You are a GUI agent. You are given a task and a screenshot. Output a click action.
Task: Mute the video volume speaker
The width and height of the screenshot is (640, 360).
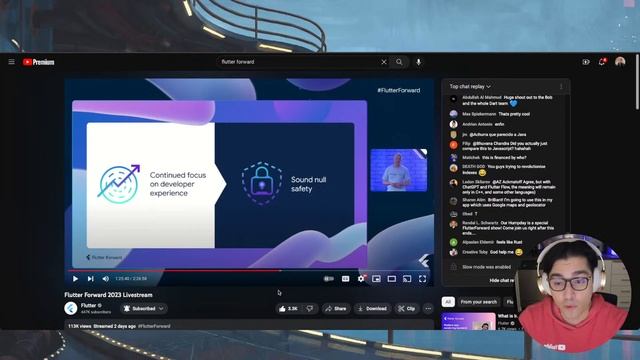pyautogui.click(x=105, y=279)
